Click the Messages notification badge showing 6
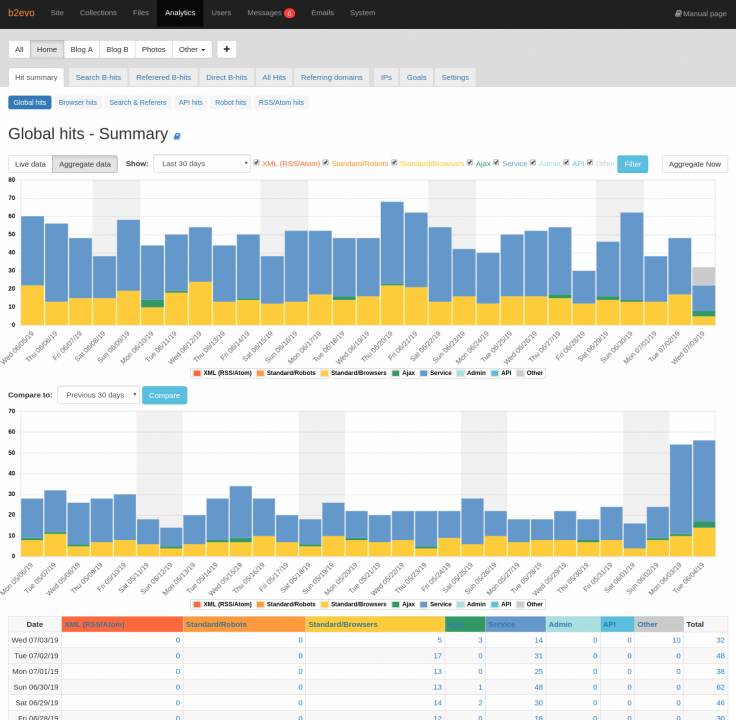Viewport: 736px width, 720px height. [x=289, y=13]
